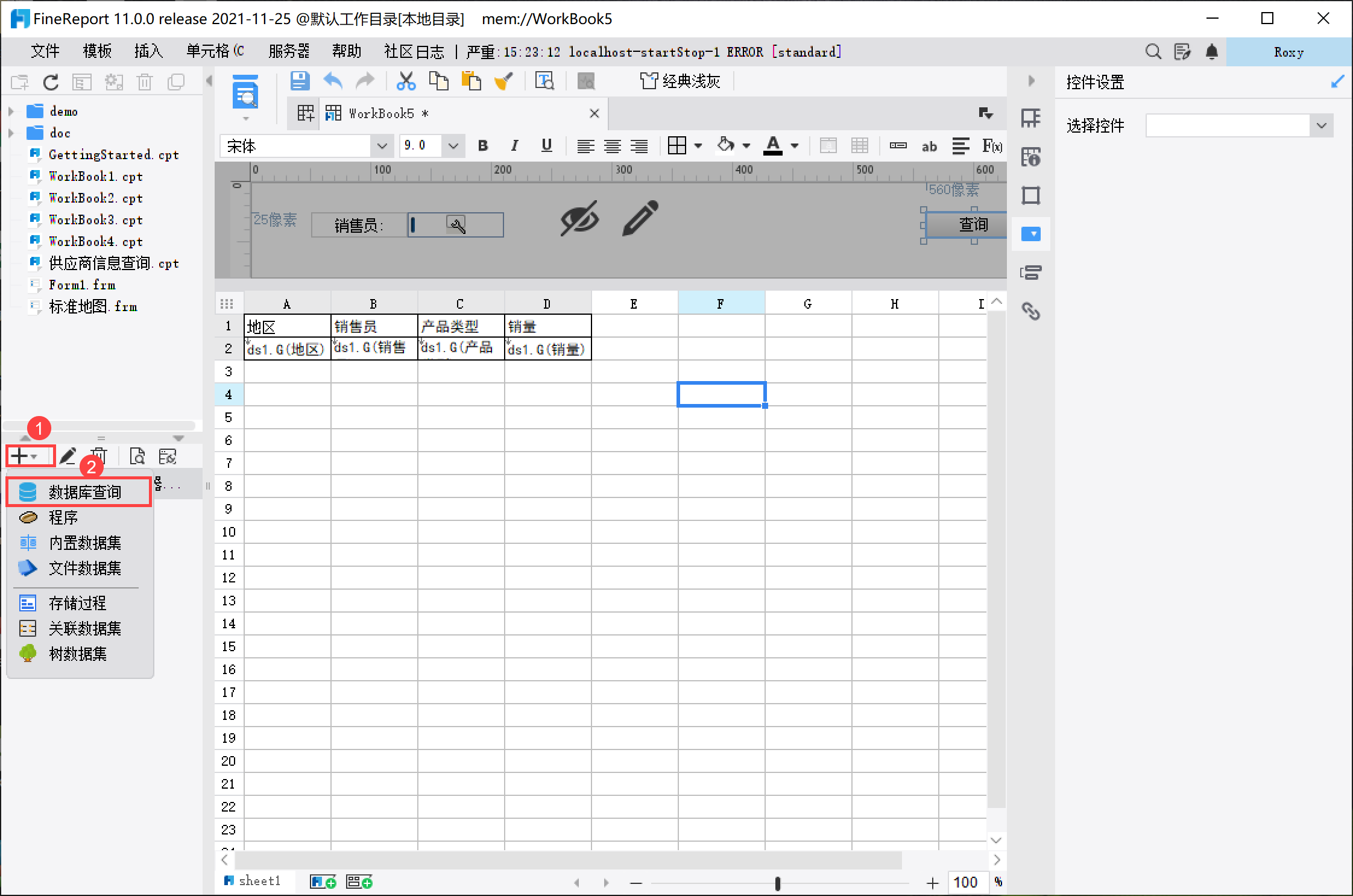Expand the demo folder
Image resolution: width=1353 pixels, height=896 pixels.
tap(11, 112)
